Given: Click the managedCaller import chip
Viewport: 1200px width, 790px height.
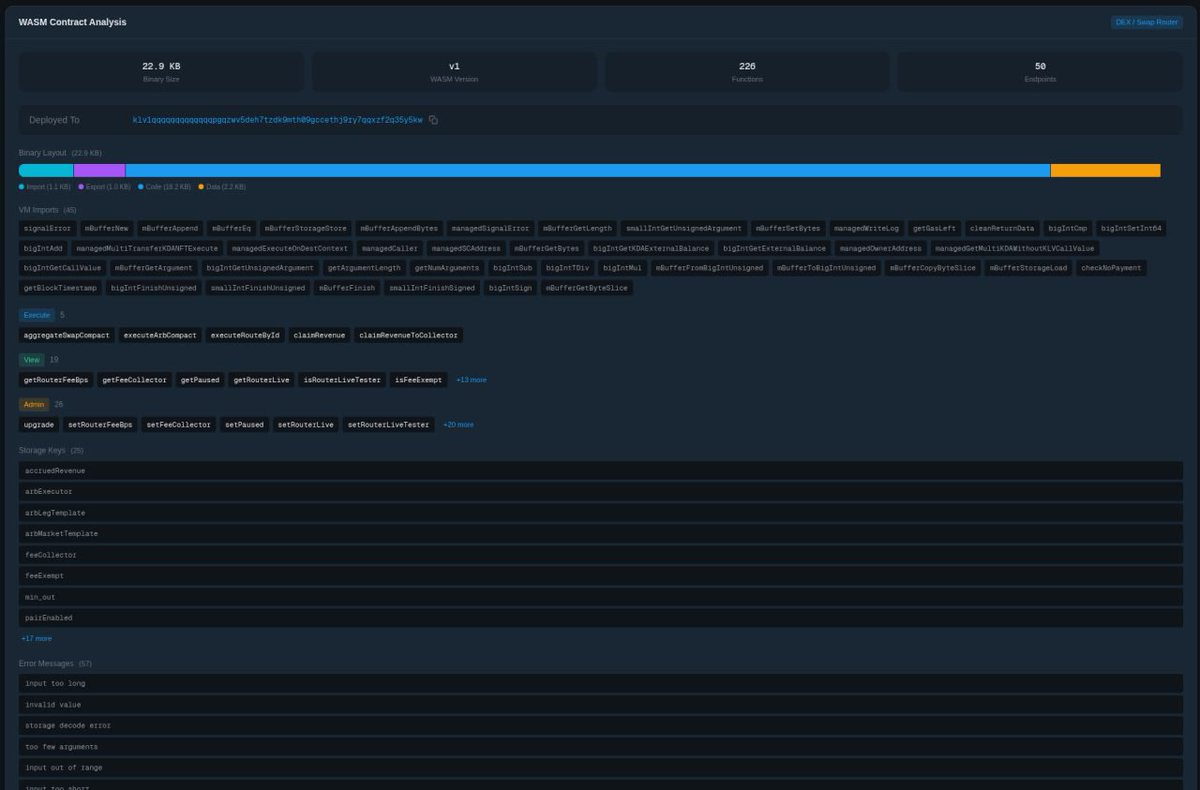Looking at the screenshot, I should point(390,248).
